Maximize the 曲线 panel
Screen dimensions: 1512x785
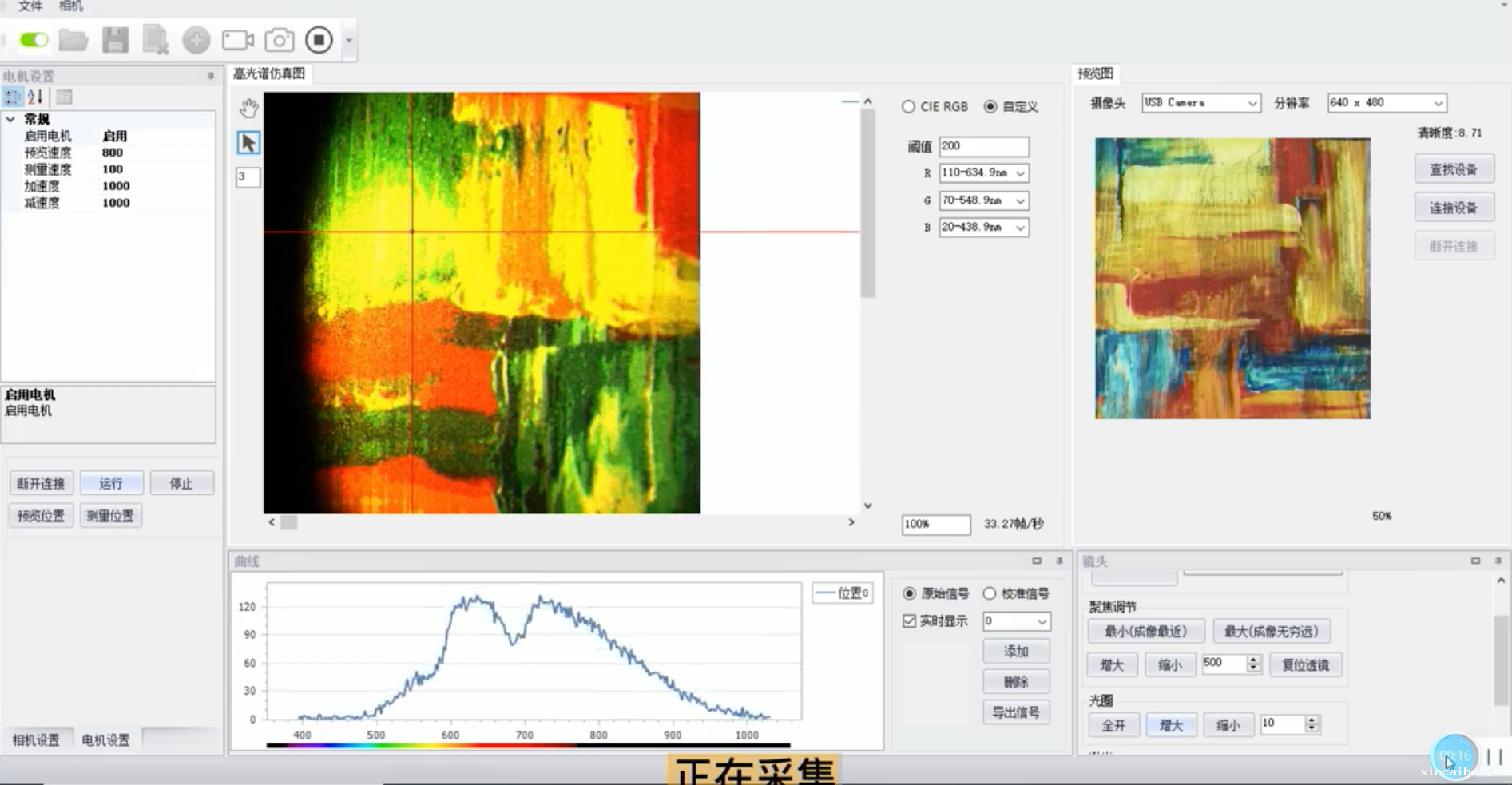pos(1037,561)
